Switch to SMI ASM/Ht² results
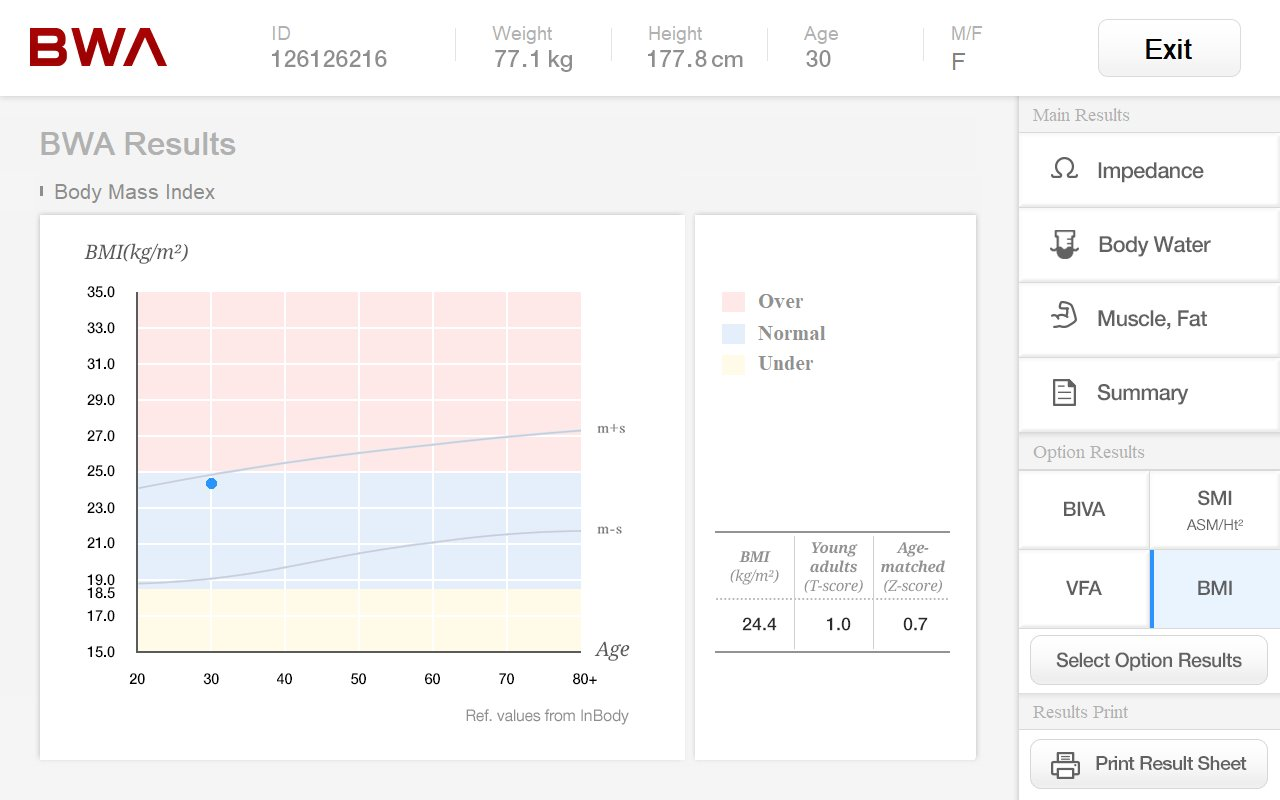The image size is (1280, 800). coord(1214,510)
